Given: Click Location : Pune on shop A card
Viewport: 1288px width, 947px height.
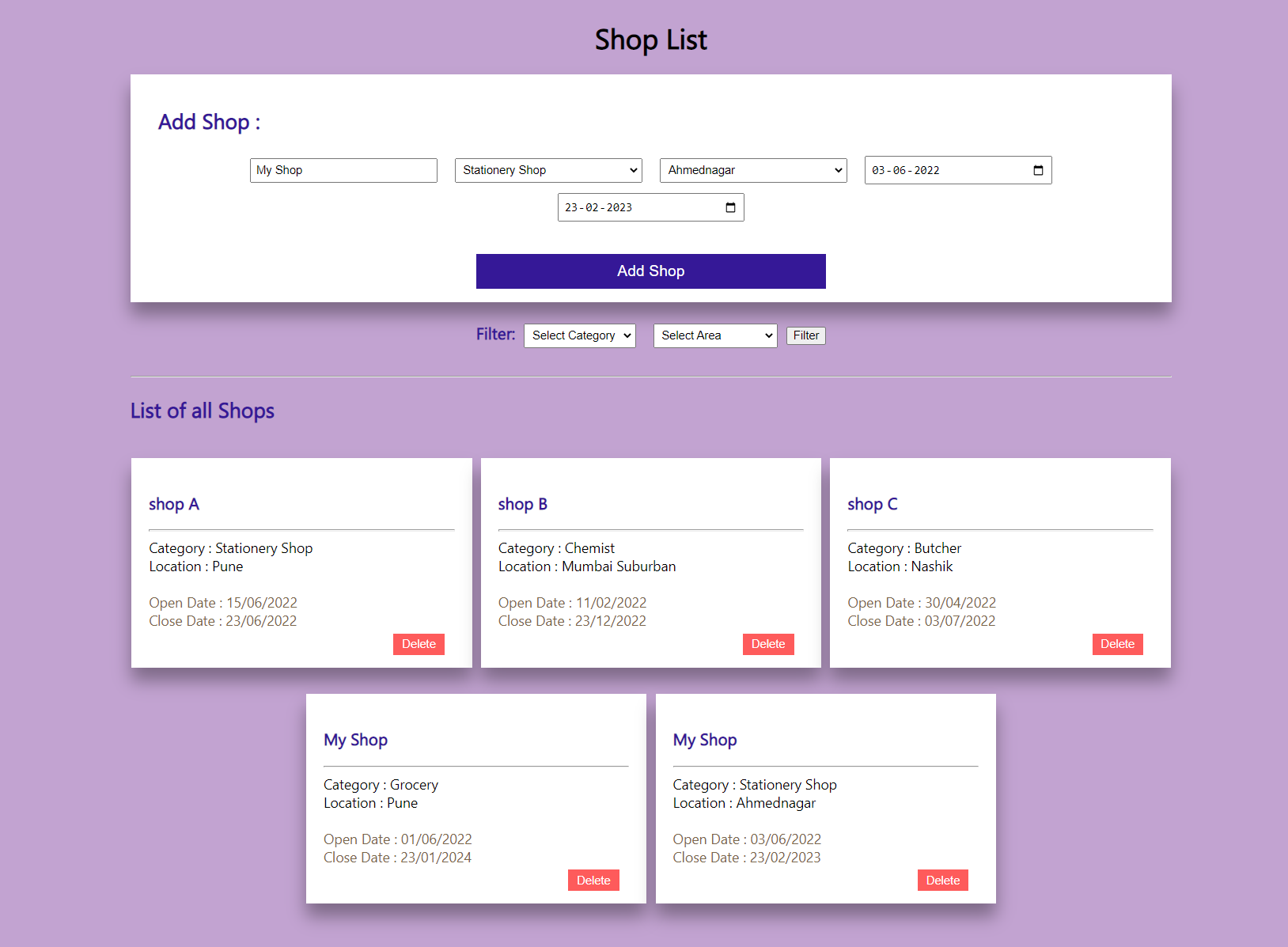Looking at the screenshot, I should pos(196,566).
